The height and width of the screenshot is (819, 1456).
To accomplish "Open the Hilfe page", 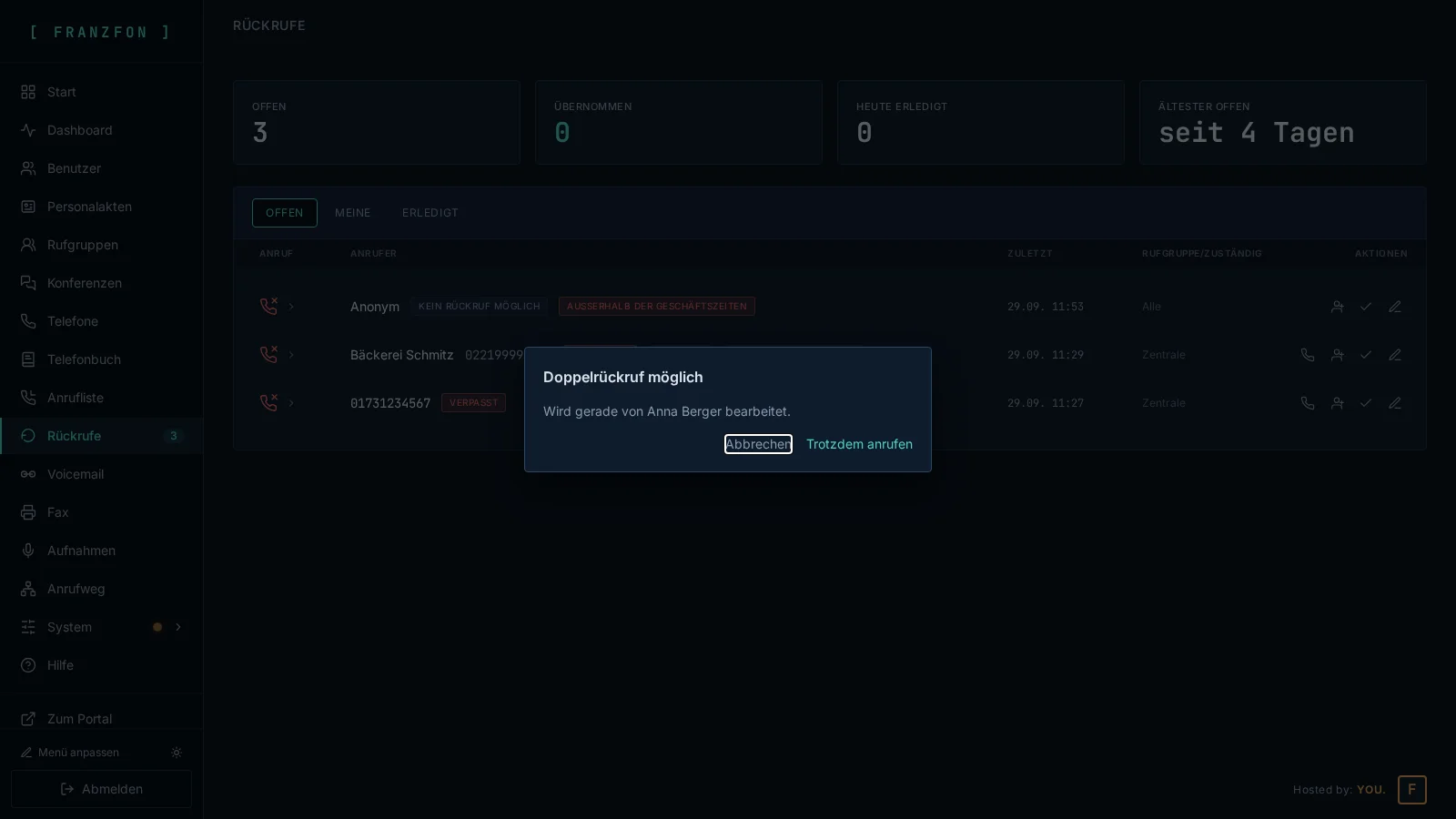I will point(101,665).
